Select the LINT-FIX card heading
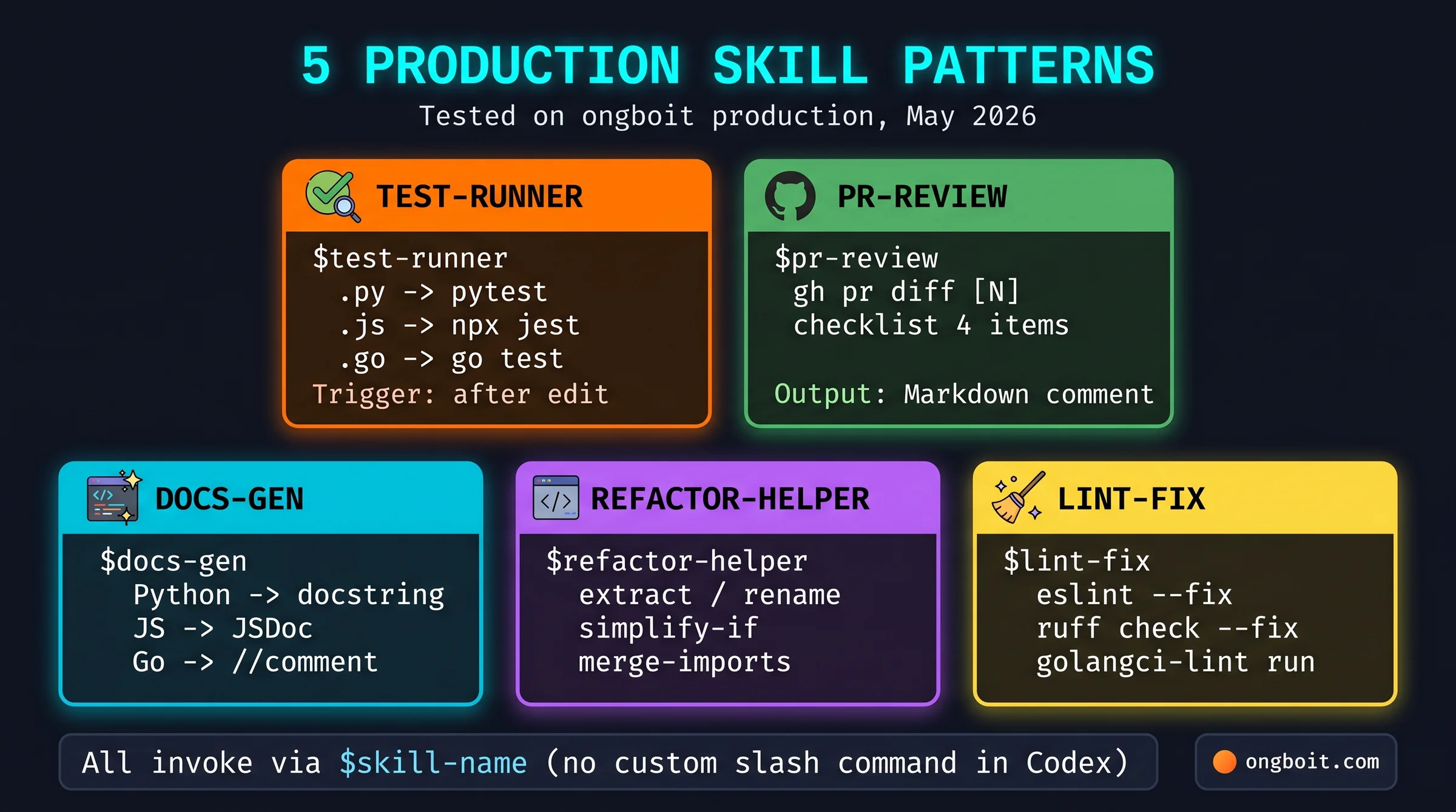1456x812 pixels. [x=1131, y=498]
